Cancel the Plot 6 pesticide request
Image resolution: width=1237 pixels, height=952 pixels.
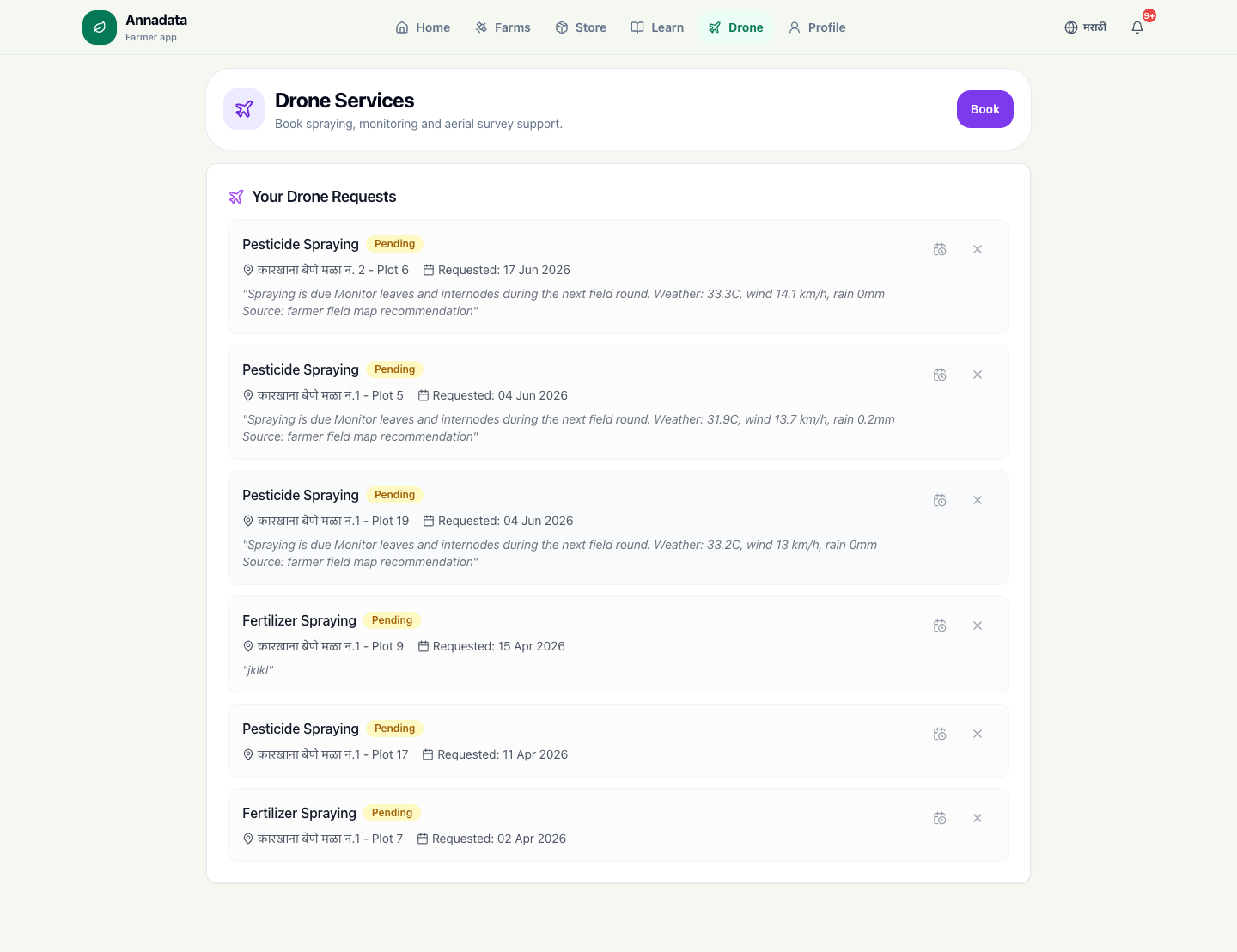978,249
